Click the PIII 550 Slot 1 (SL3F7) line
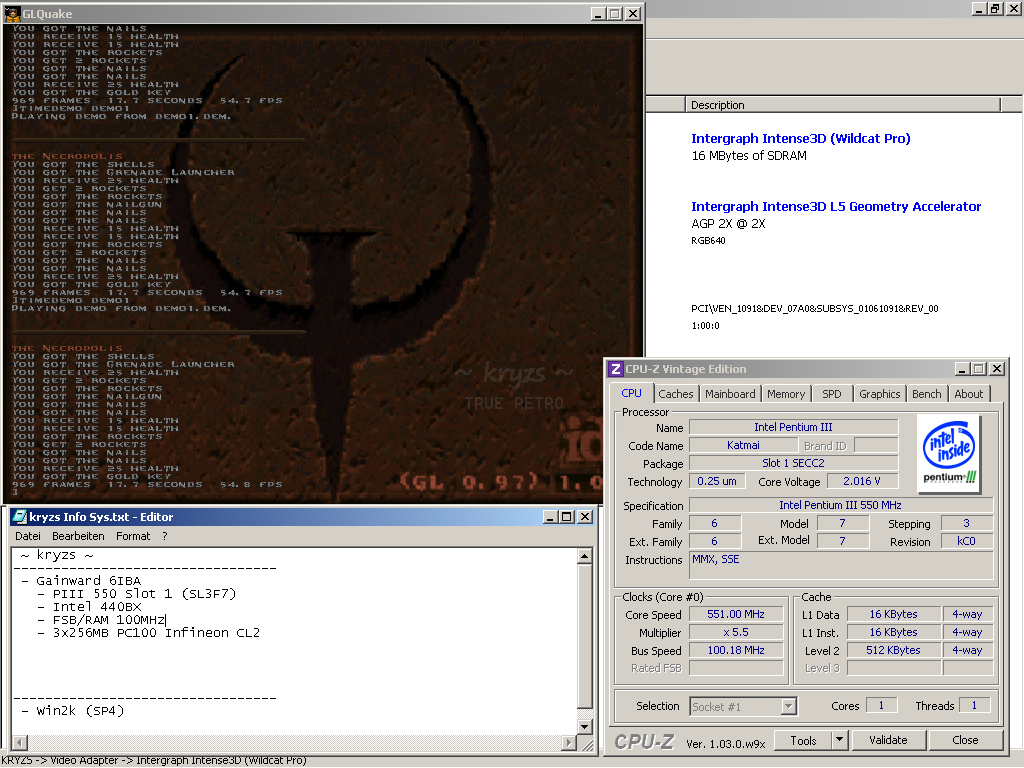1024x768 pixels. coord(136,594)
